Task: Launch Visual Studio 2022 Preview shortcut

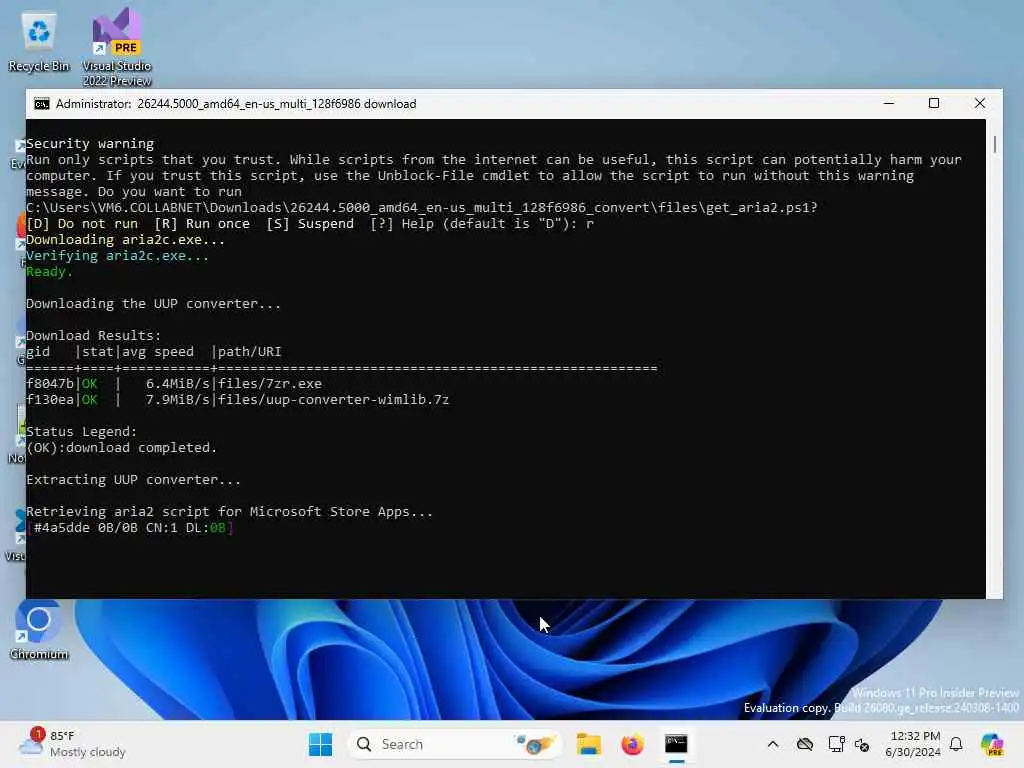Action: [x=116, y=47]
